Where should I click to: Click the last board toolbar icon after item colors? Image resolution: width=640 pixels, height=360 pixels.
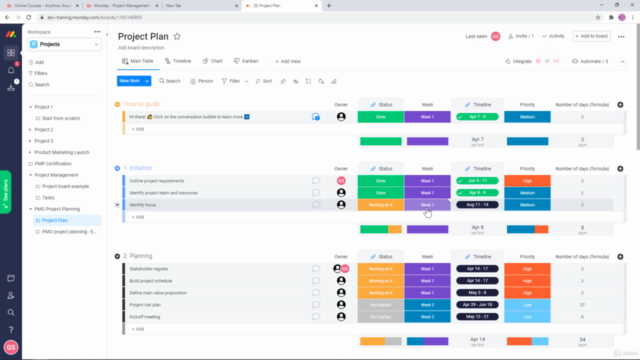[x=334, y=81]
